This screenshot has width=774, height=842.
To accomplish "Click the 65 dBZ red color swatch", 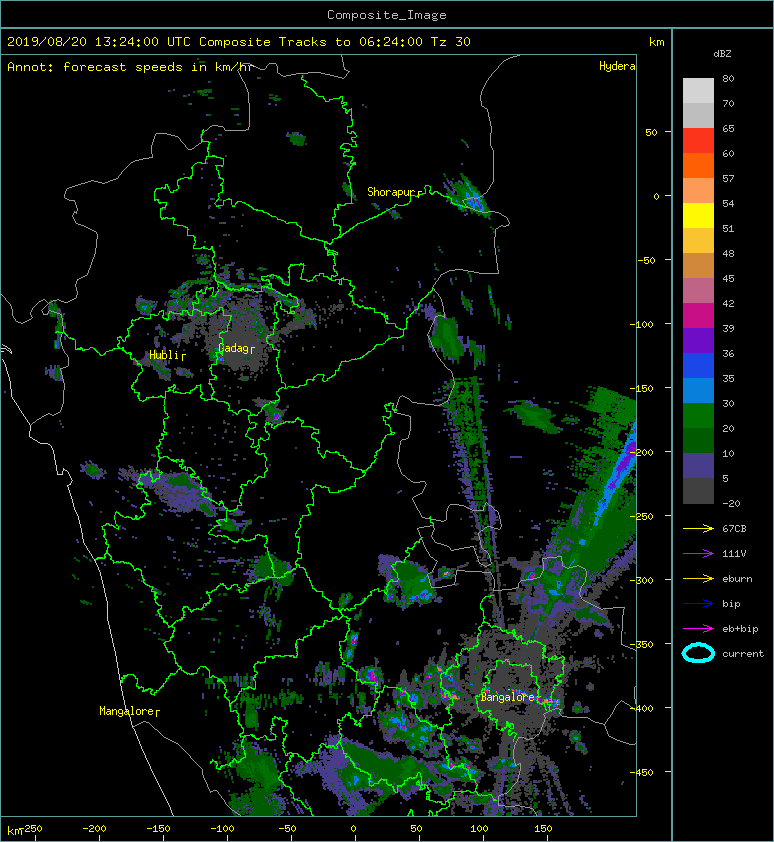I will [698, 140].
